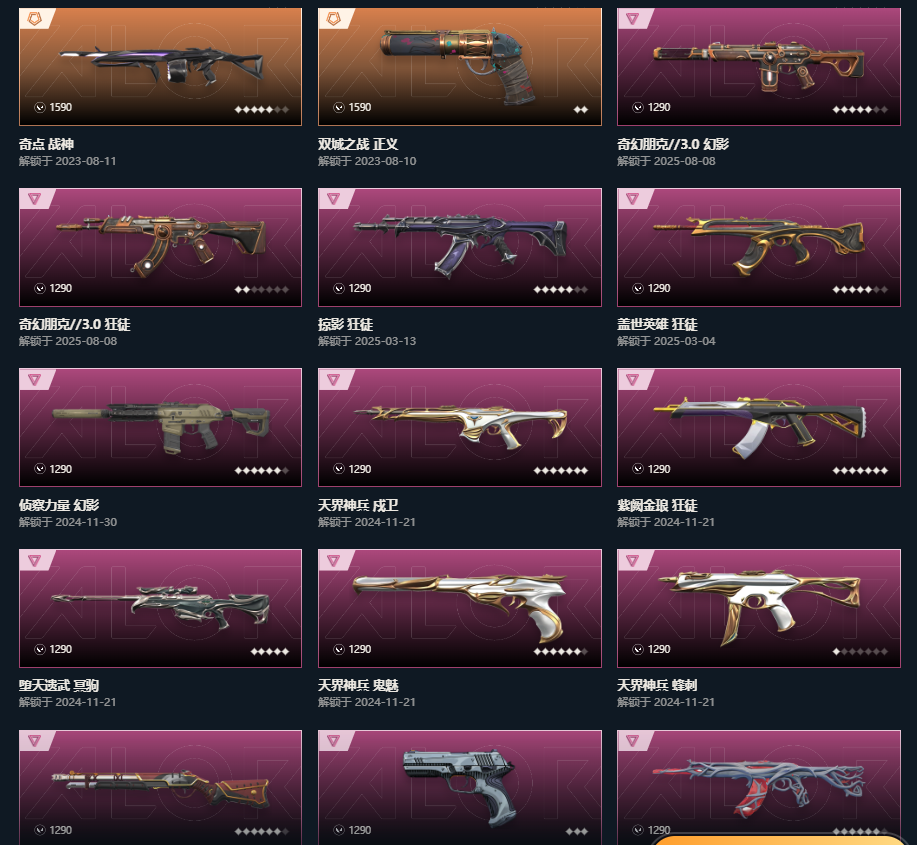Click the 盖世英雄 狂徒 skin title
This screenshot has height=845, width=917.
pyautogui.click(x=657, y=324)
